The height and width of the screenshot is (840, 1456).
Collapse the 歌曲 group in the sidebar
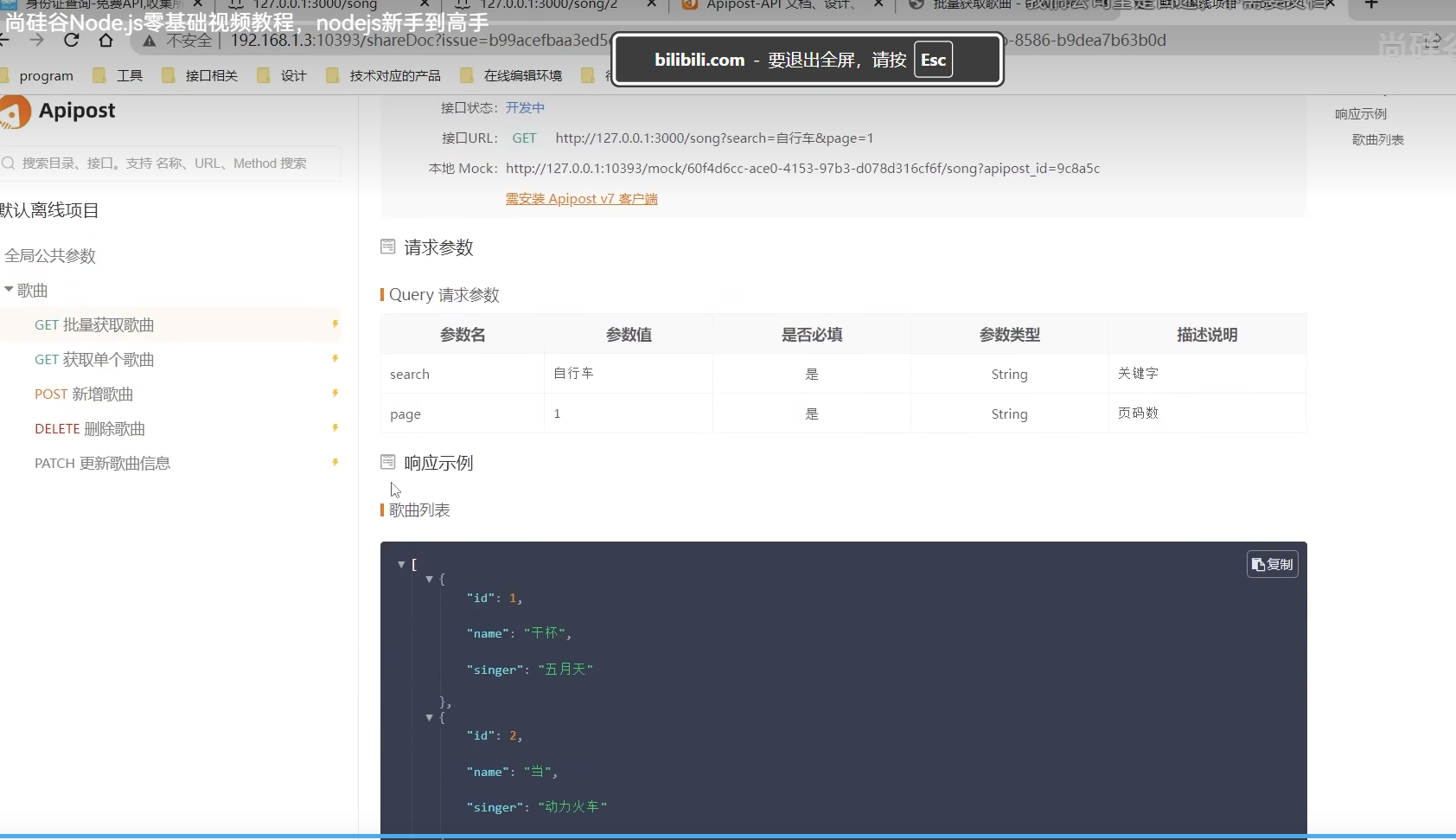[x=10, y=290]
